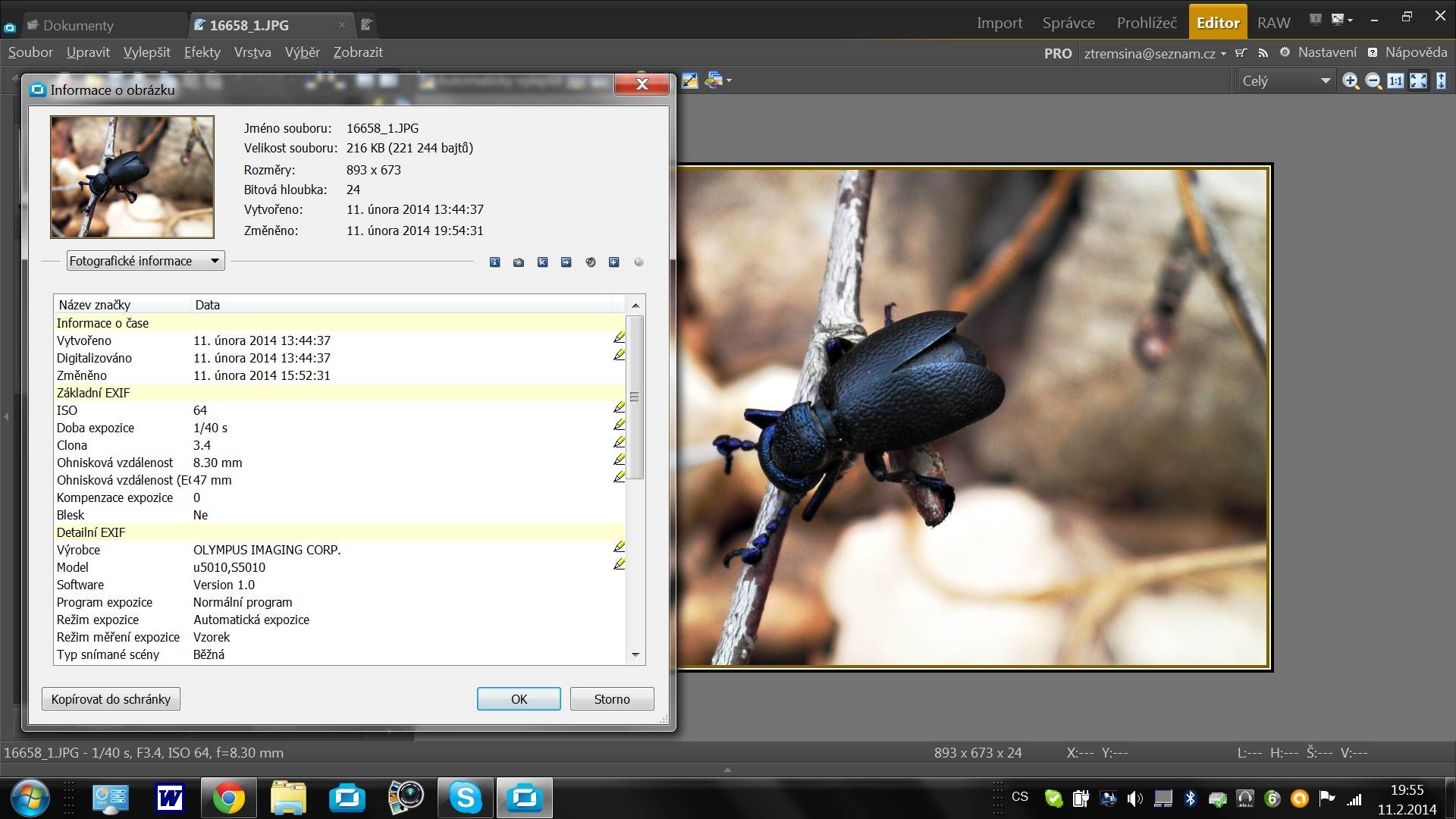Click the resize image icon in toolbar
The height and width of the screenshot is (819, 1456).
689,80
